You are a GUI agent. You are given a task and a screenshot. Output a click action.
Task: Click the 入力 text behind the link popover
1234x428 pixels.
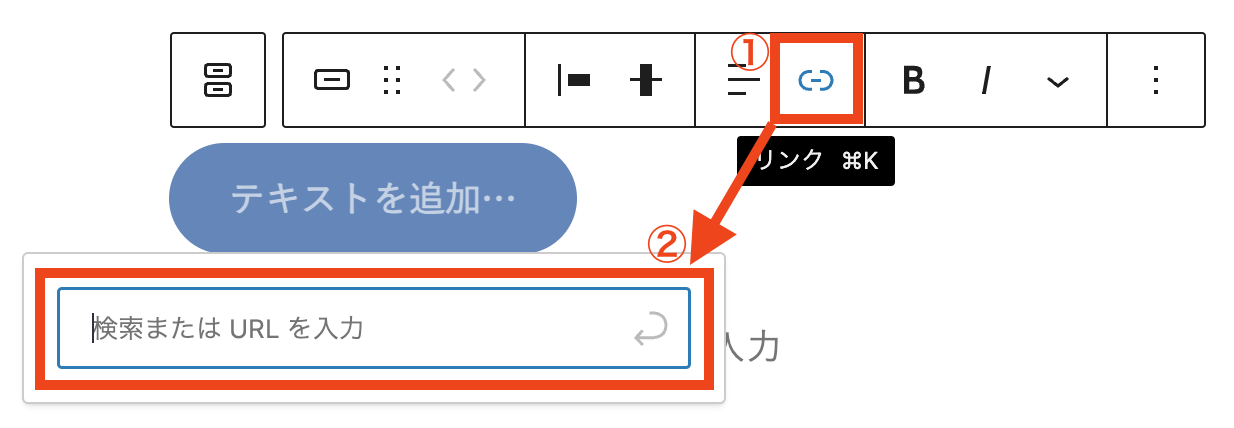[750, 348]
